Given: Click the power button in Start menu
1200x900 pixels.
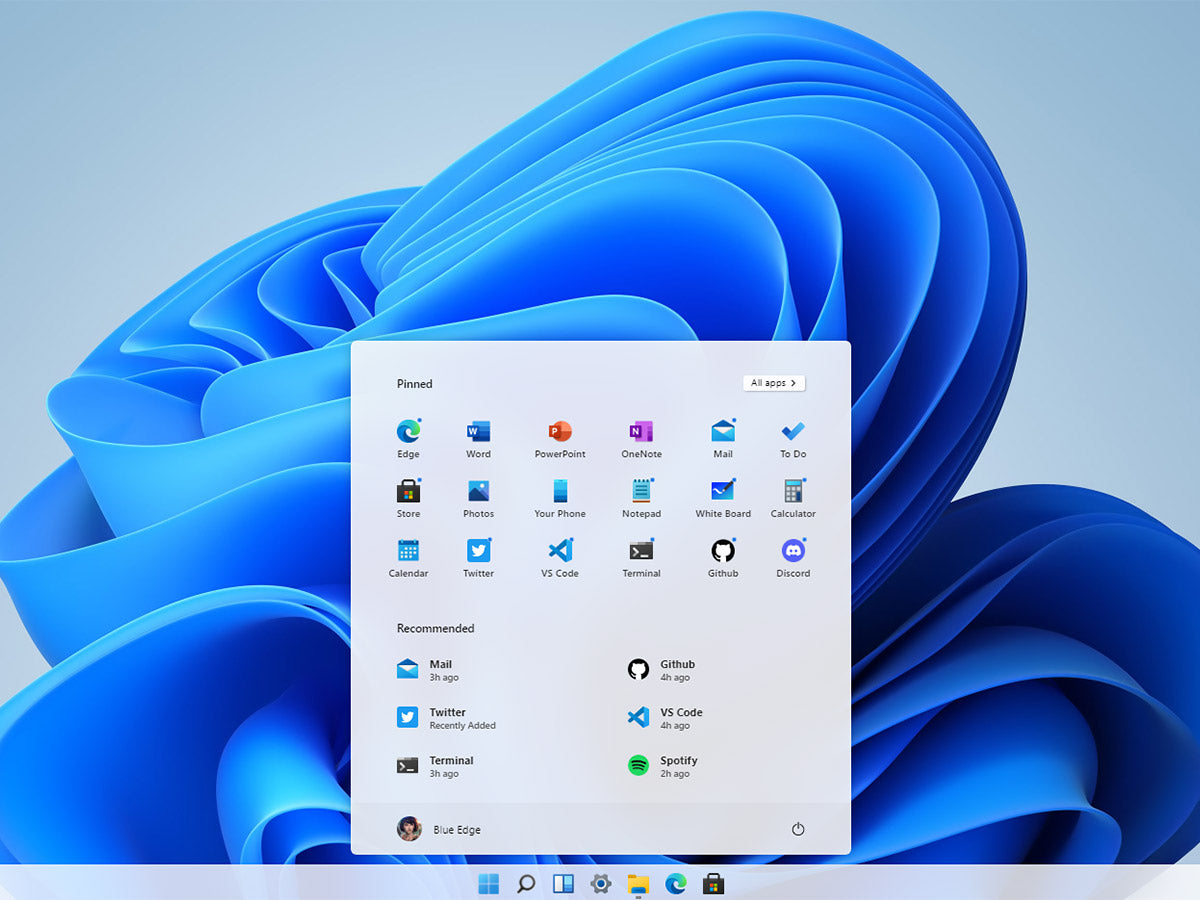Looking at the screenshot, I should click(x=798, y=829).
